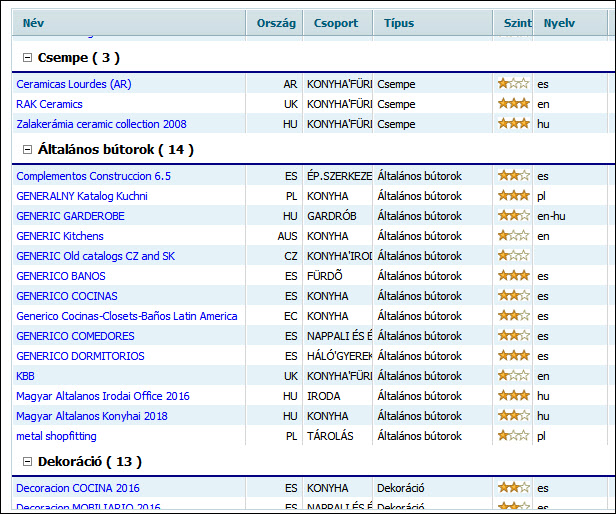Select the AR country cell
This screenshot has height=514, width=616.
point(274,84)
